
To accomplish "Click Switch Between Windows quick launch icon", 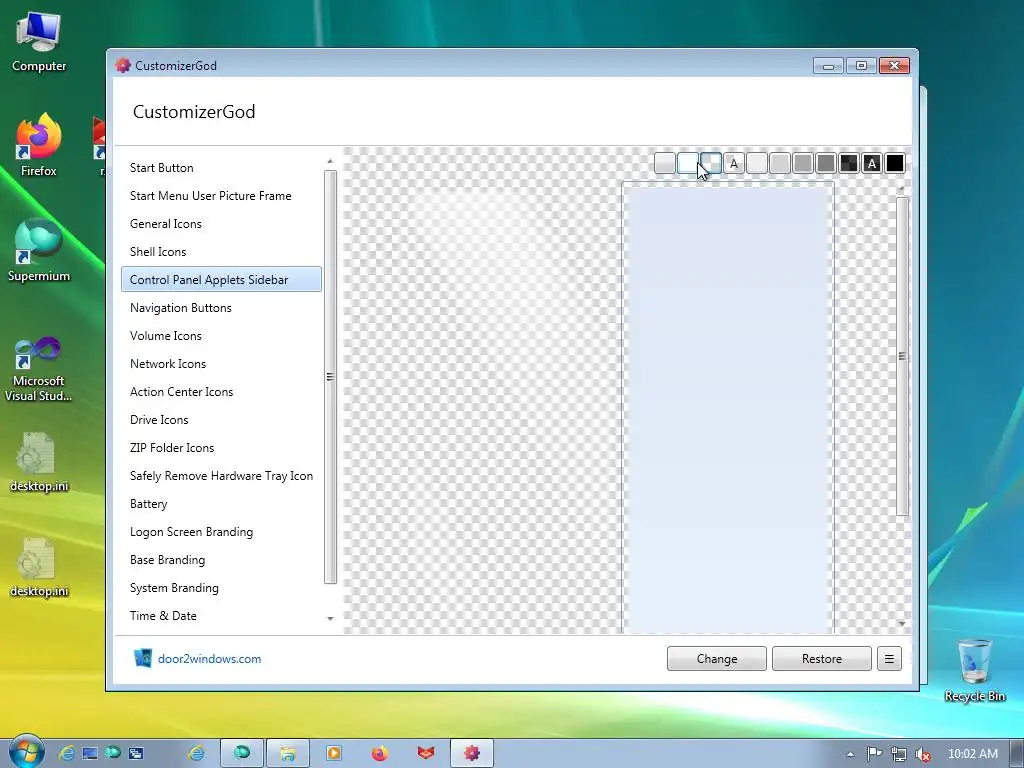I will (136, 754).
